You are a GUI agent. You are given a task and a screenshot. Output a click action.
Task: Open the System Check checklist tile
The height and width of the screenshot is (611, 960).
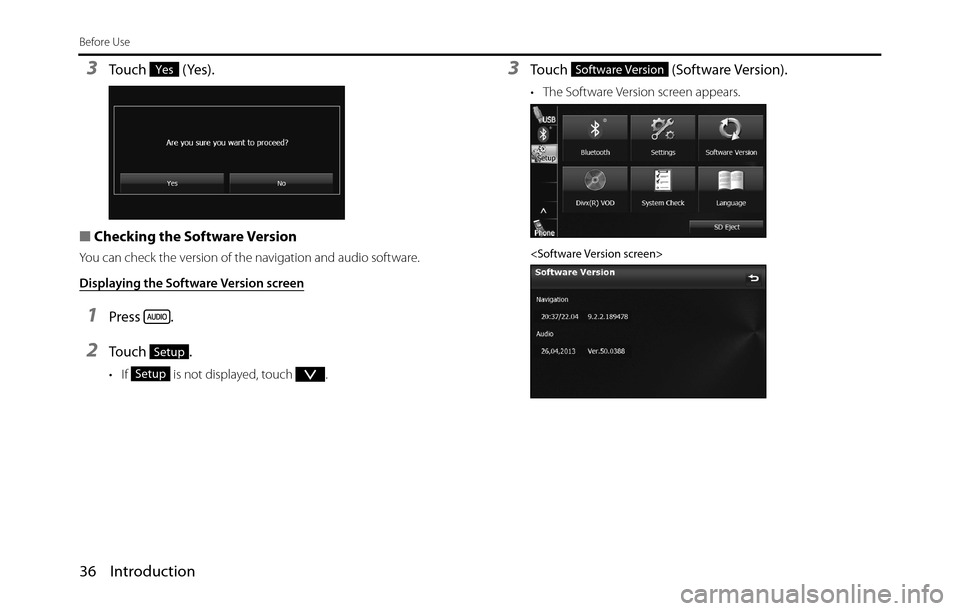pyautogui.click(x=662, y=189)
